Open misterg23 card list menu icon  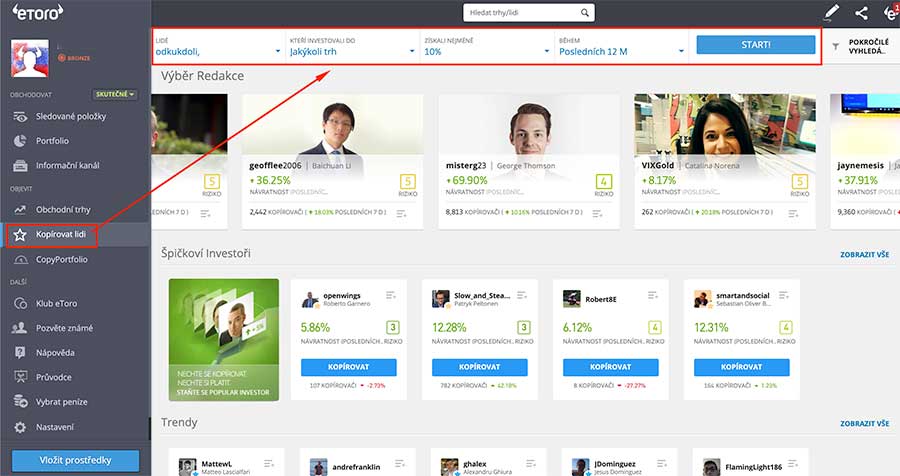(x=598, y=214)
